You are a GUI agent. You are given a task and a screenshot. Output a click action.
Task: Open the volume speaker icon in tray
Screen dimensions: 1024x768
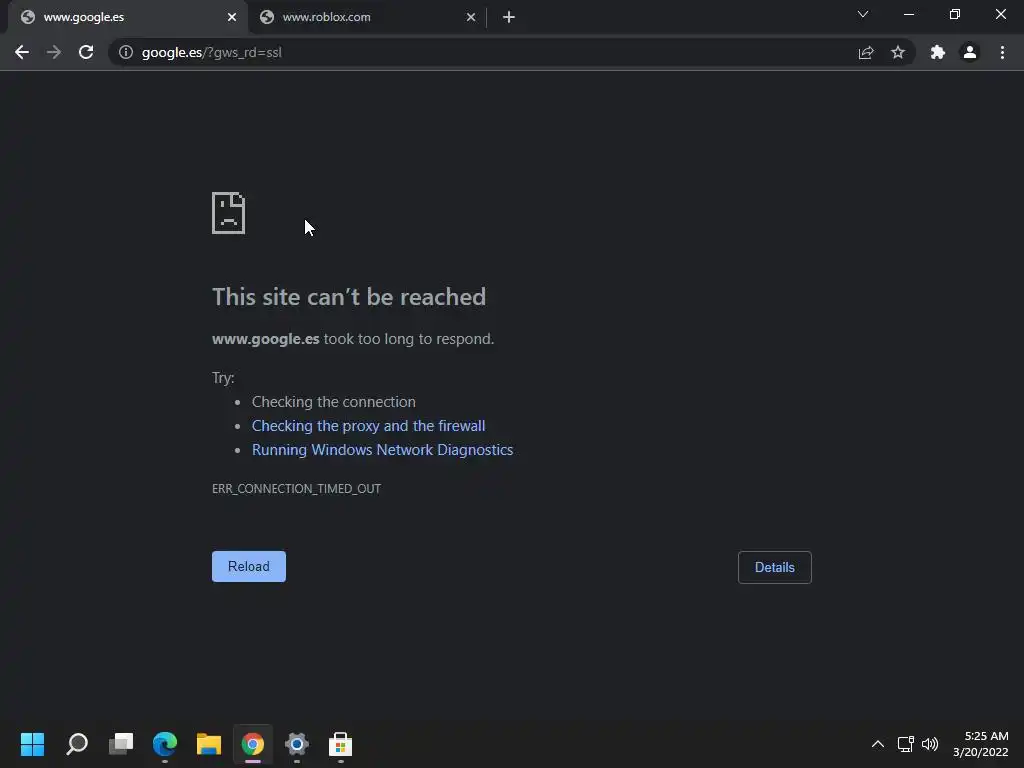coord(930,744)
